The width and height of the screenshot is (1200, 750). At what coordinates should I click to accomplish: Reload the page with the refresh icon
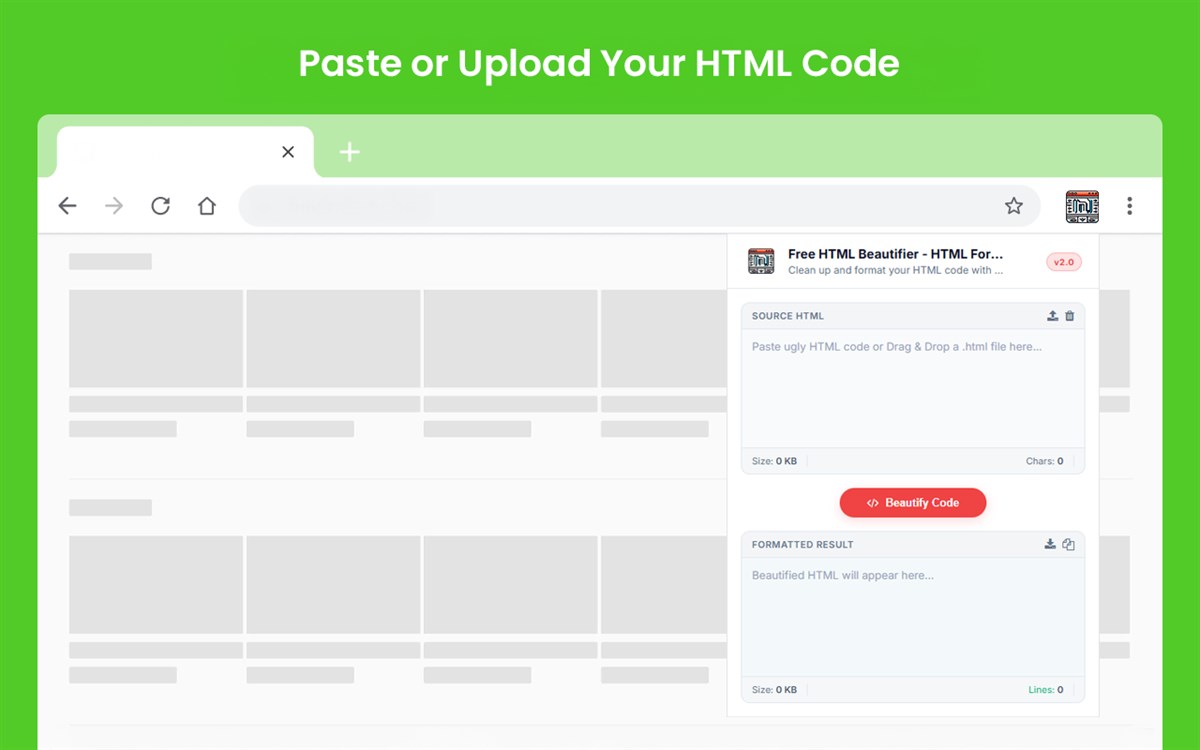[160, 206]
